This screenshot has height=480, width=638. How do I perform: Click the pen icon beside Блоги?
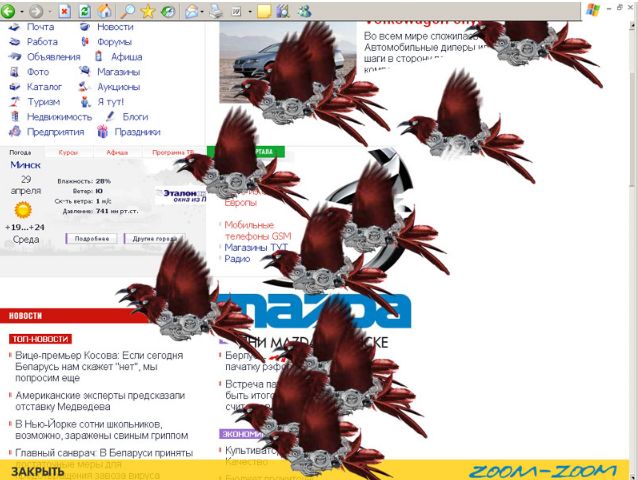[x=110, y=116]
